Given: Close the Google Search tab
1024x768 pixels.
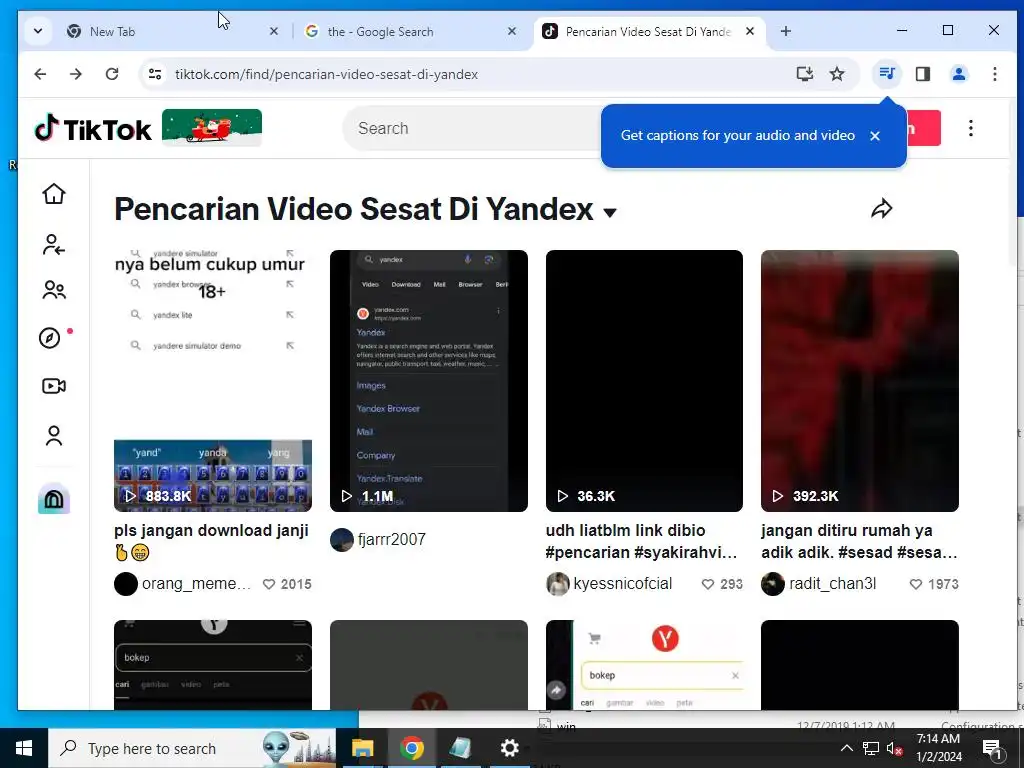Looking at the screenshot, I should click(512, 31).
